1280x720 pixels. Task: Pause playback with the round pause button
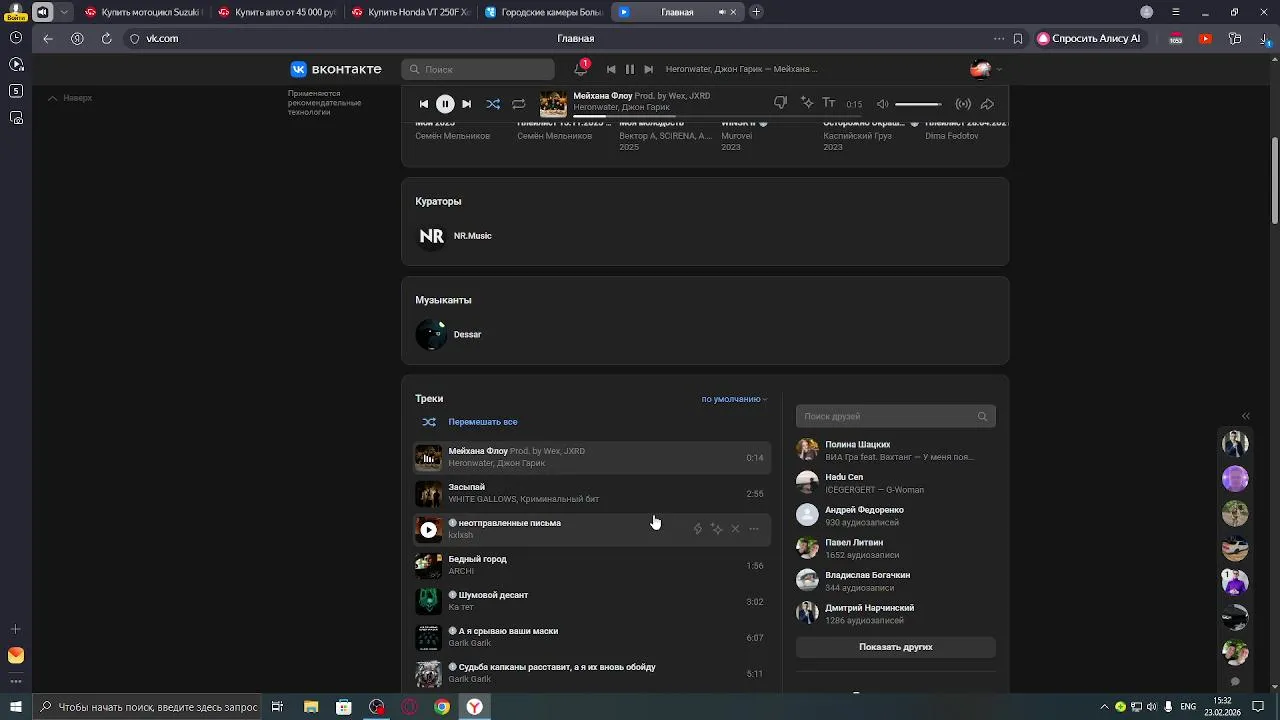[x=445, y=104]
